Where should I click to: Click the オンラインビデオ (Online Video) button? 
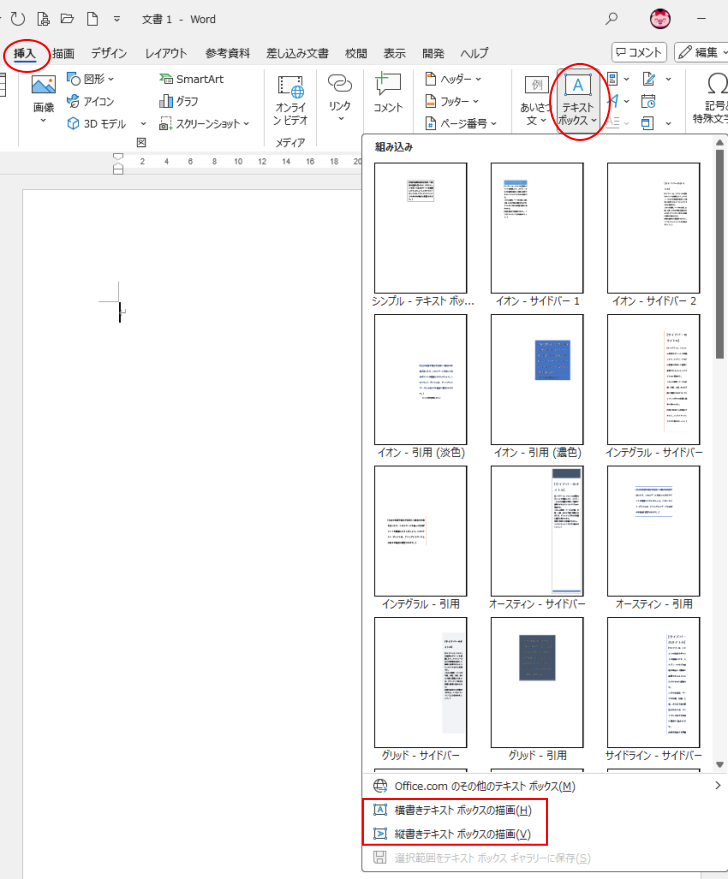click(290, 99)
